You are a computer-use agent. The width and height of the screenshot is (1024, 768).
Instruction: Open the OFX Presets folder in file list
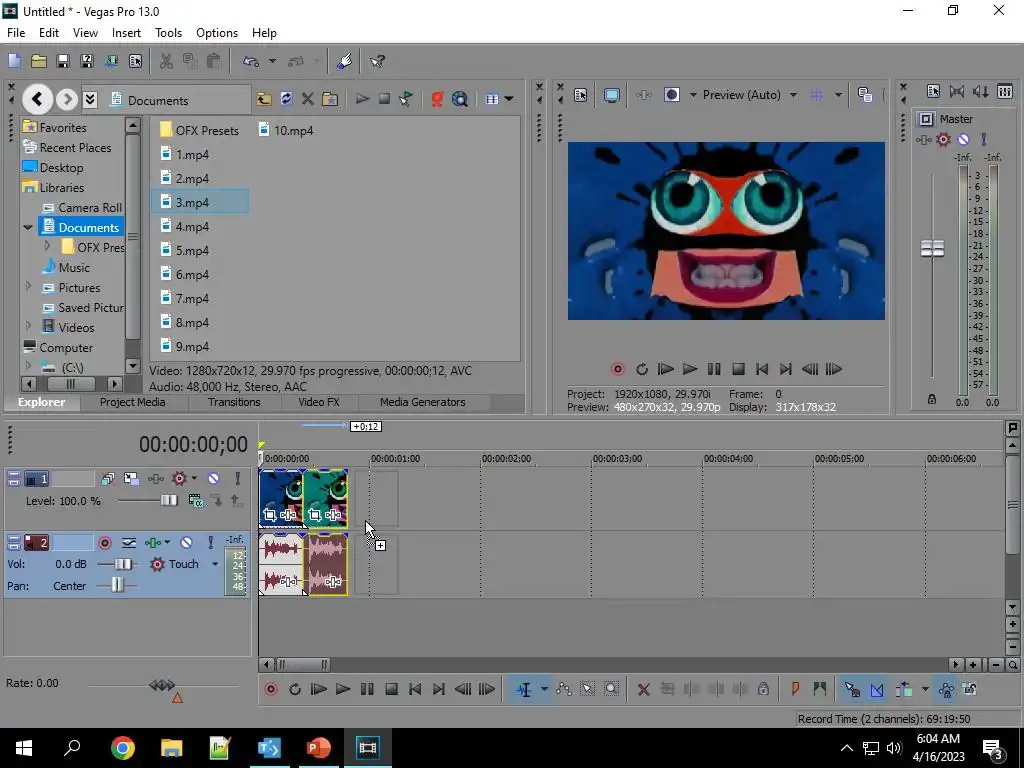tap(199, 130)
